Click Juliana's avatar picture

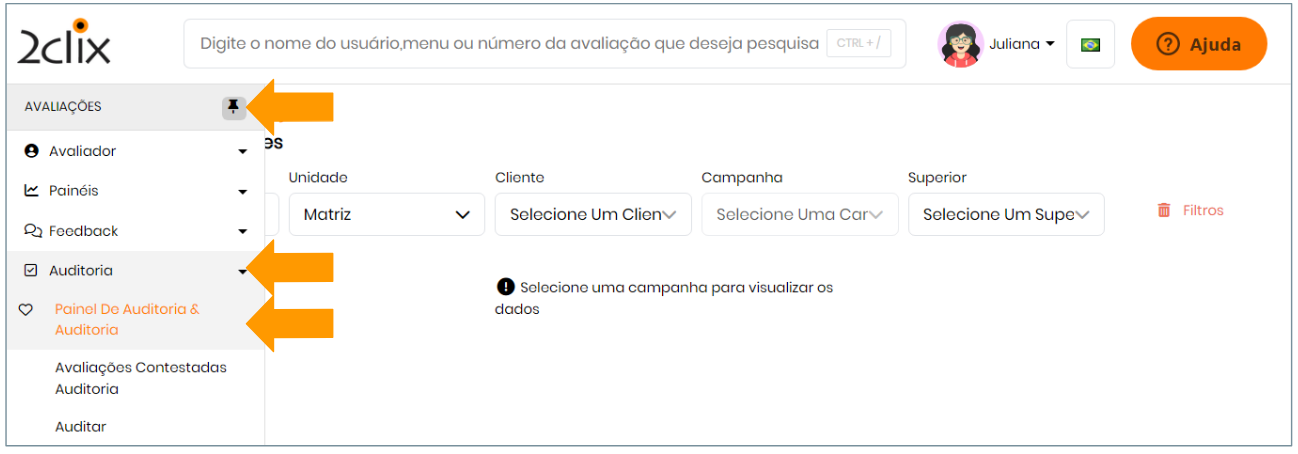coord(960,44)
